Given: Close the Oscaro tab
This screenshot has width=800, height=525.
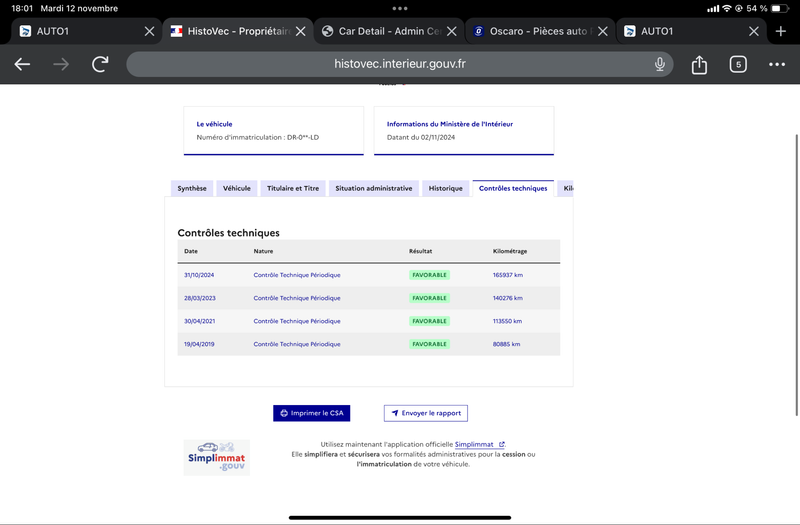Looking at the screenshot, I should [603, 31].
